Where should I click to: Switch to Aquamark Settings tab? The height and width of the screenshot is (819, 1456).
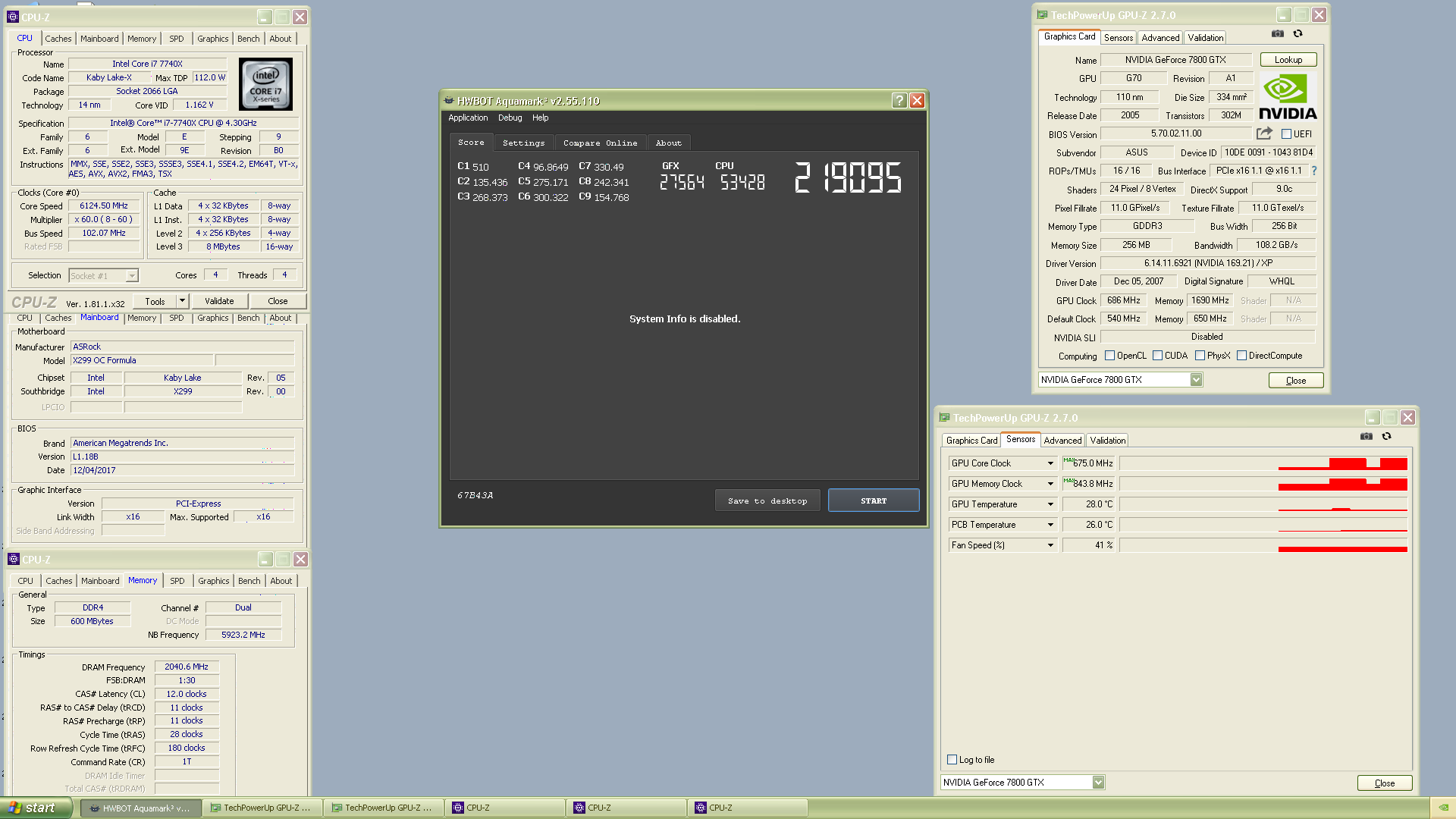[x=524, y=143]
